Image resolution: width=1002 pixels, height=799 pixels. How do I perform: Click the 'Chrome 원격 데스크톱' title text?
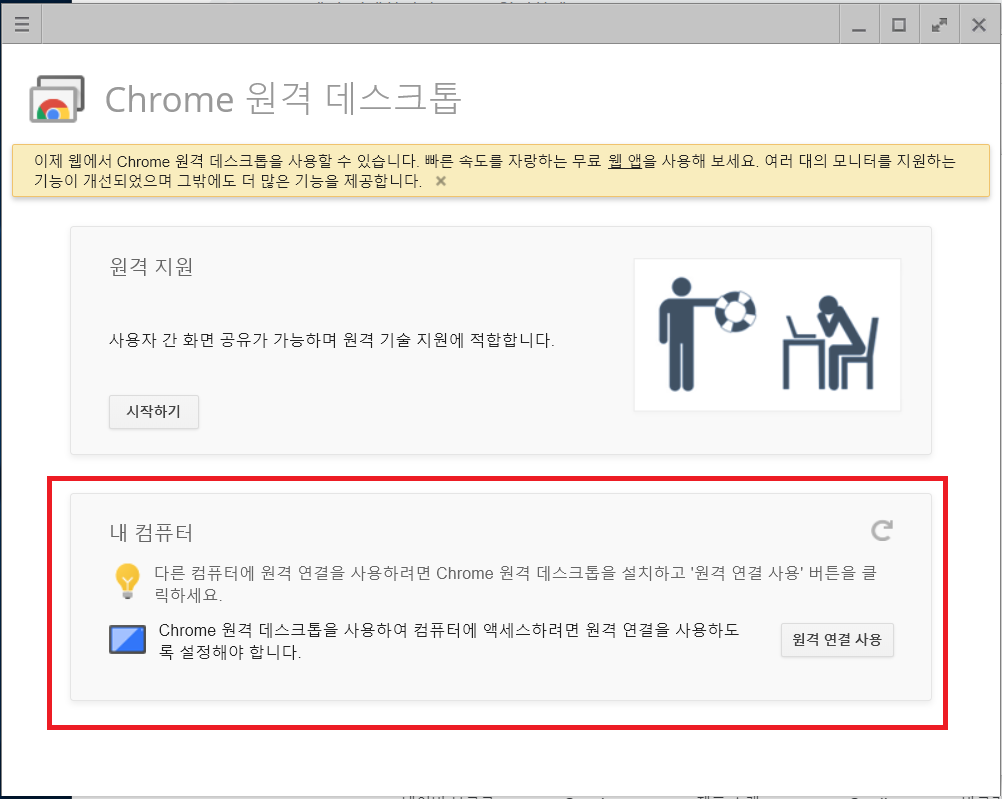(x=282, y=99)
